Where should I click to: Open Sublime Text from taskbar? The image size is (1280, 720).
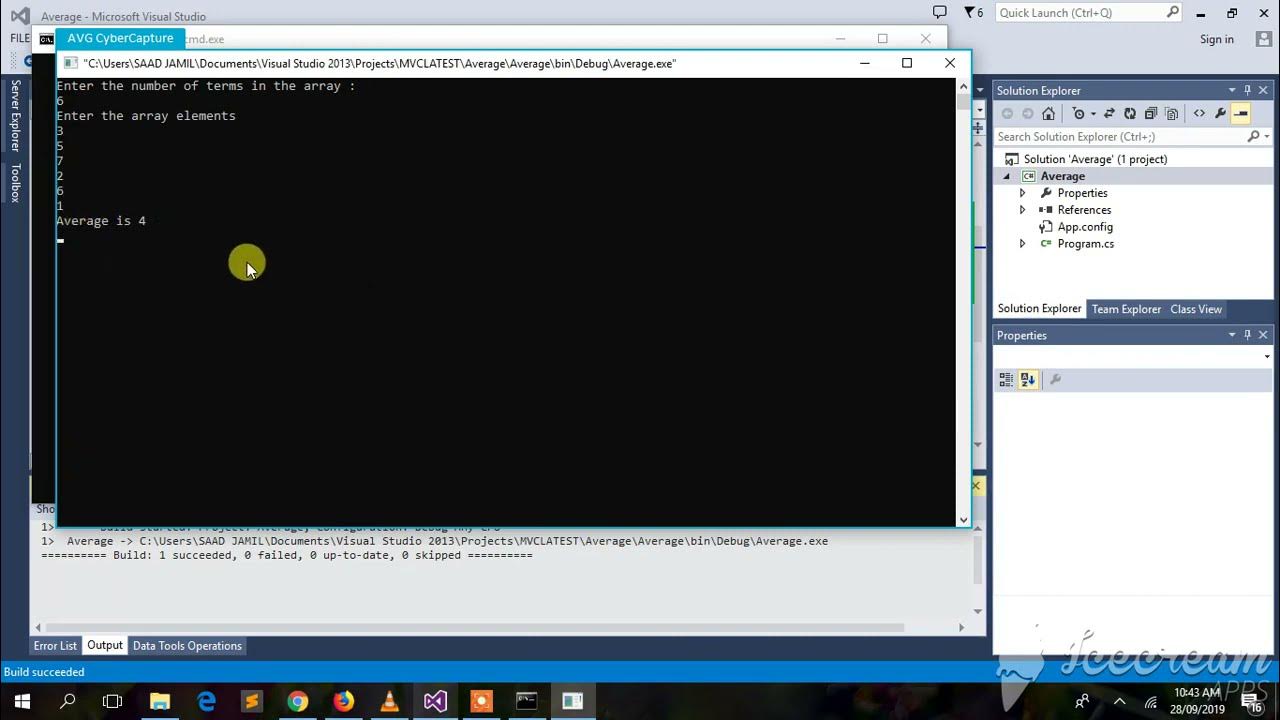point(252,701)
